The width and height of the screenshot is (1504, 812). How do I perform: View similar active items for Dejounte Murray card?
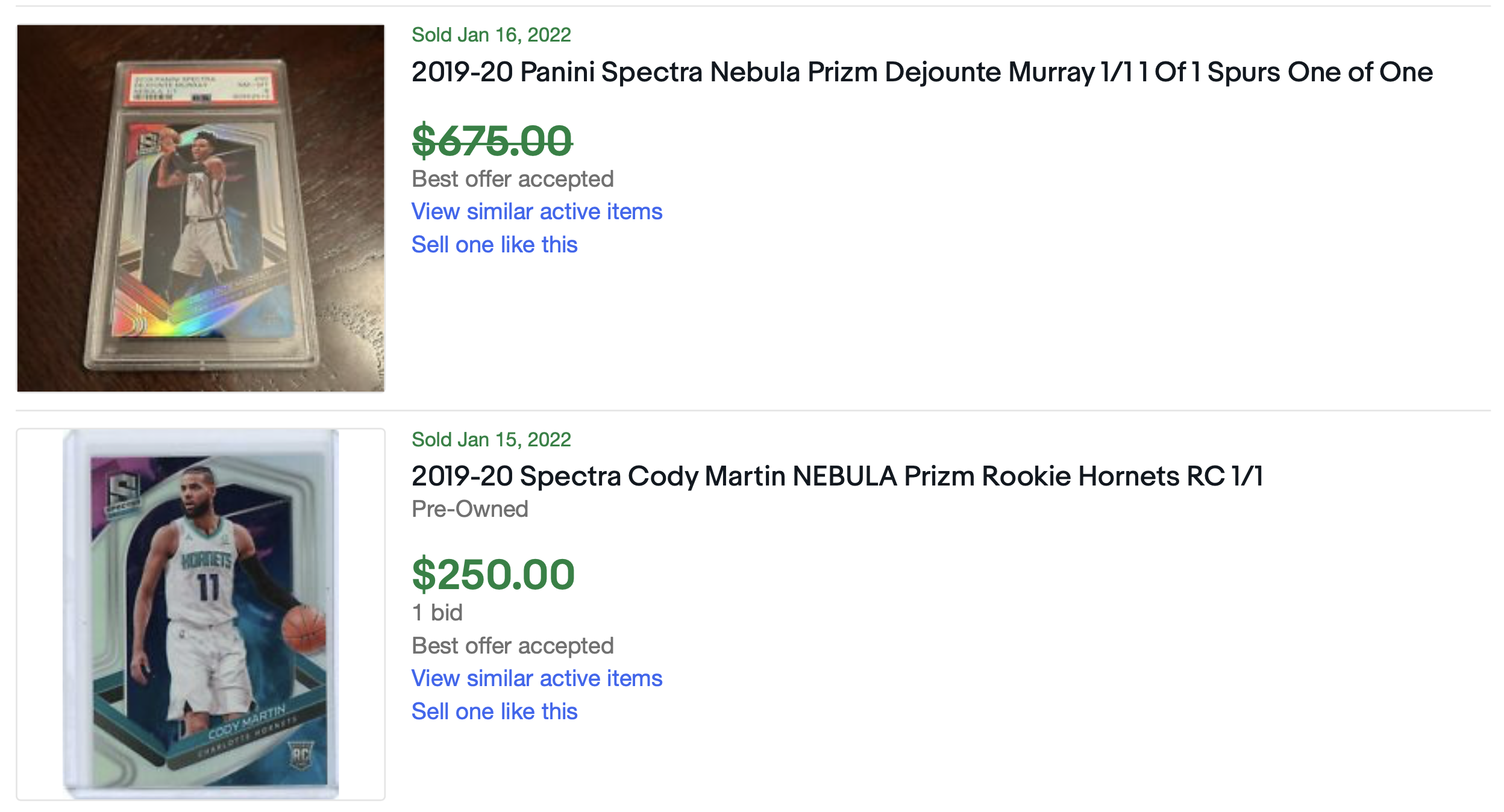pyautogui.click(x=536, y=212)
